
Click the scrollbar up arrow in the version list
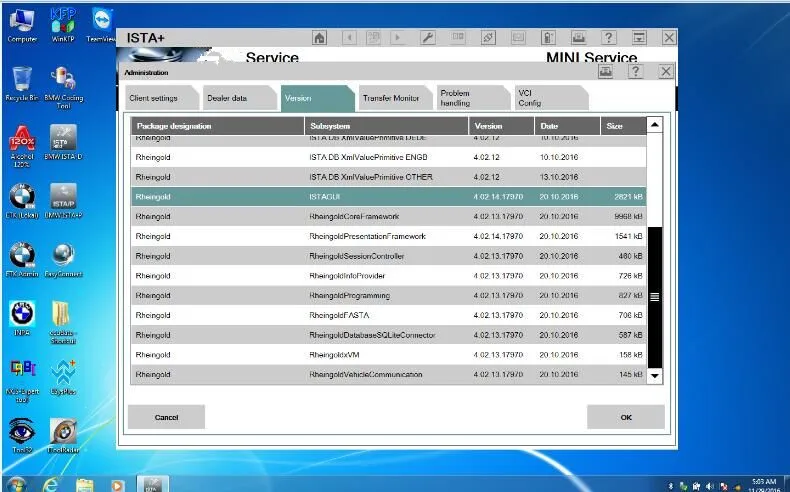tap(654, 124)
